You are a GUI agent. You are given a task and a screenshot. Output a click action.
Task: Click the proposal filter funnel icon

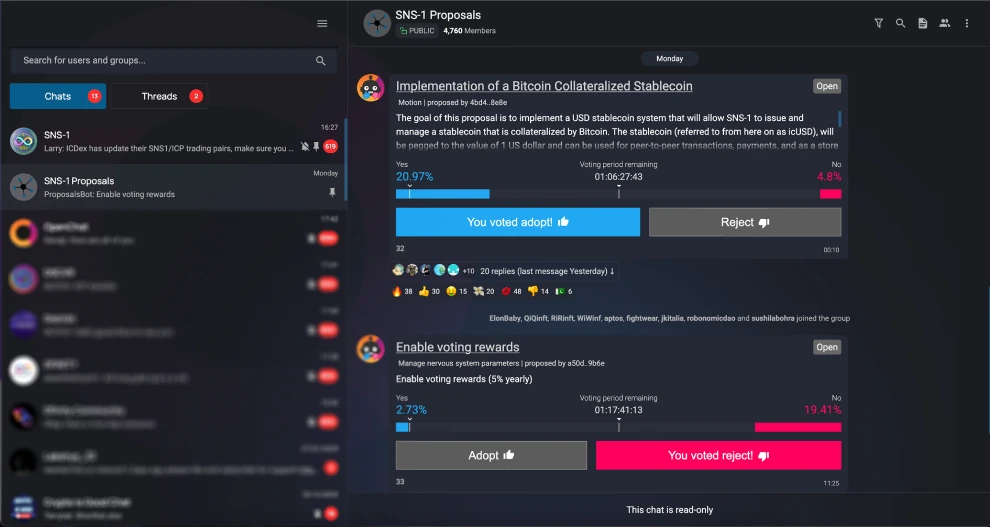pyautogui.click(x=879, y=23)
